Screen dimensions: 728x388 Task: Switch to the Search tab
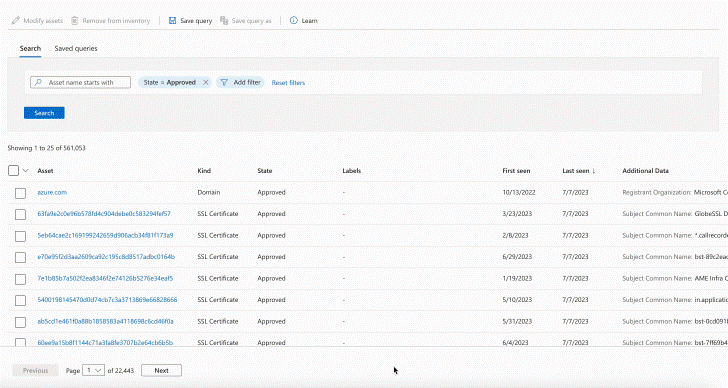[30, 48]
